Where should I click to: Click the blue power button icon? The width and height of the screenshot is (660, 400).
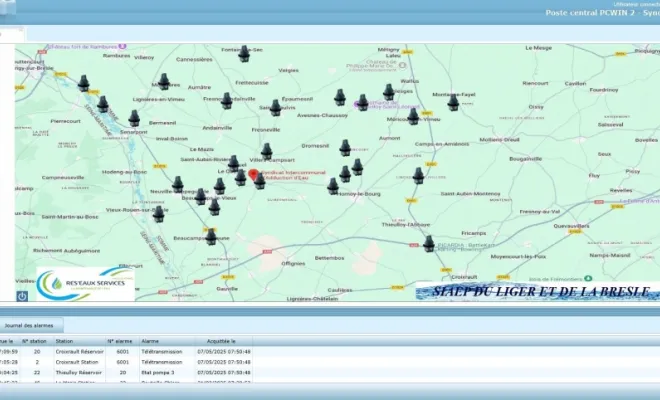coord(22,296)
